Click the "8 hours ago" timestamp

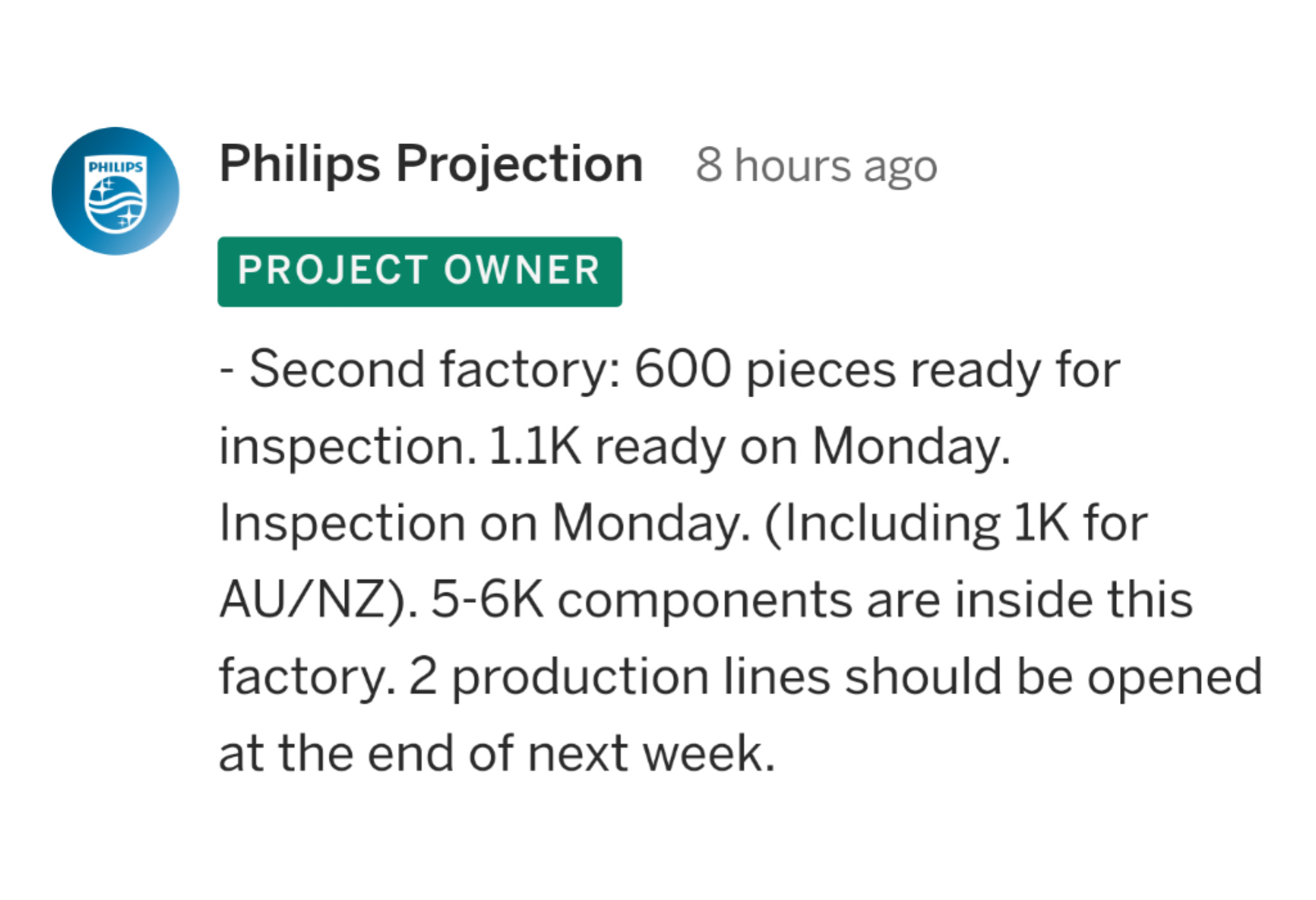(x=816, y=166)
